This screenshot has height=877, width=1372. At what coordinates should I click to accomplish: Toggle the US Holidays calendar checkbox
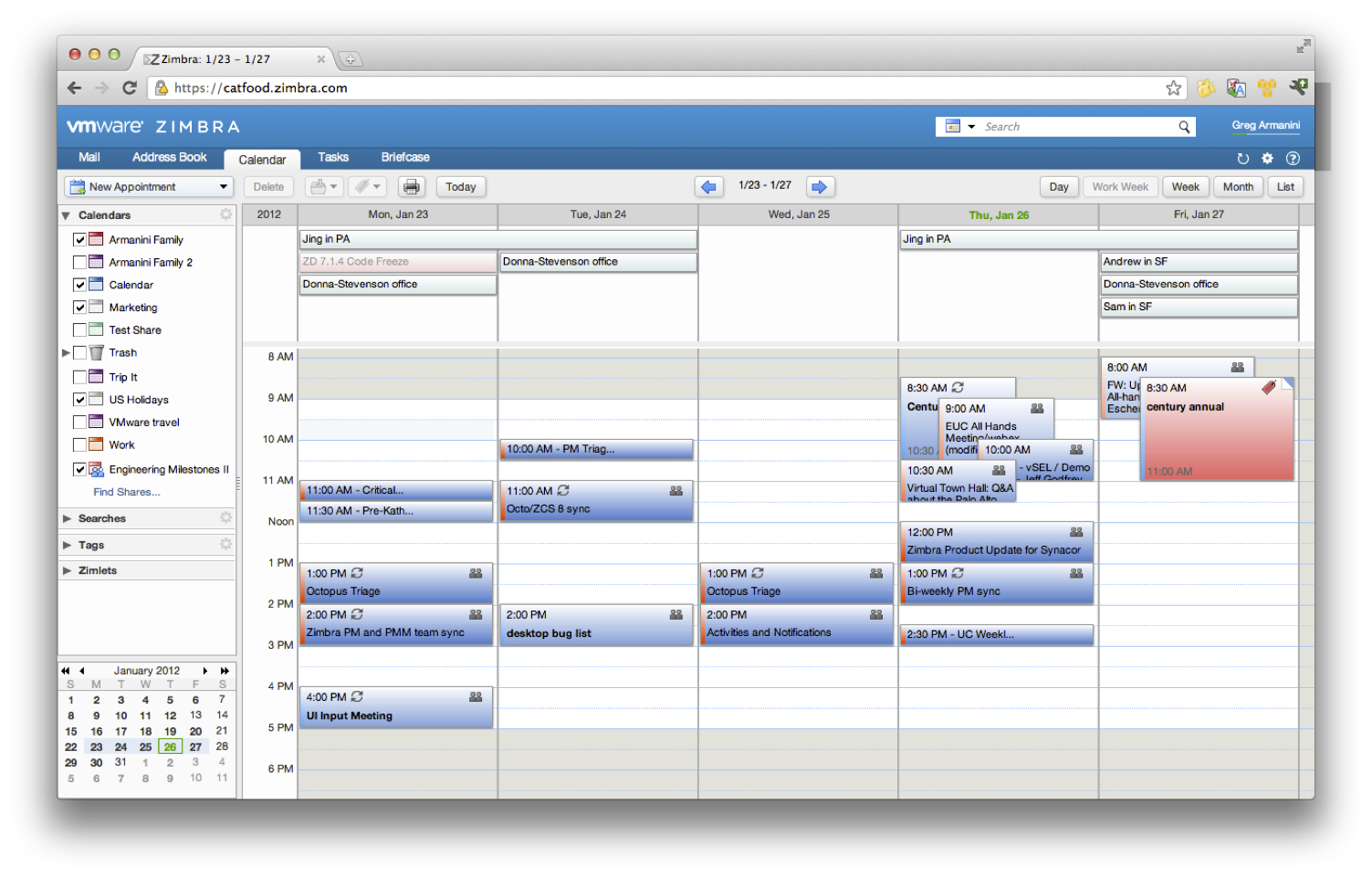tap(80, 400)
